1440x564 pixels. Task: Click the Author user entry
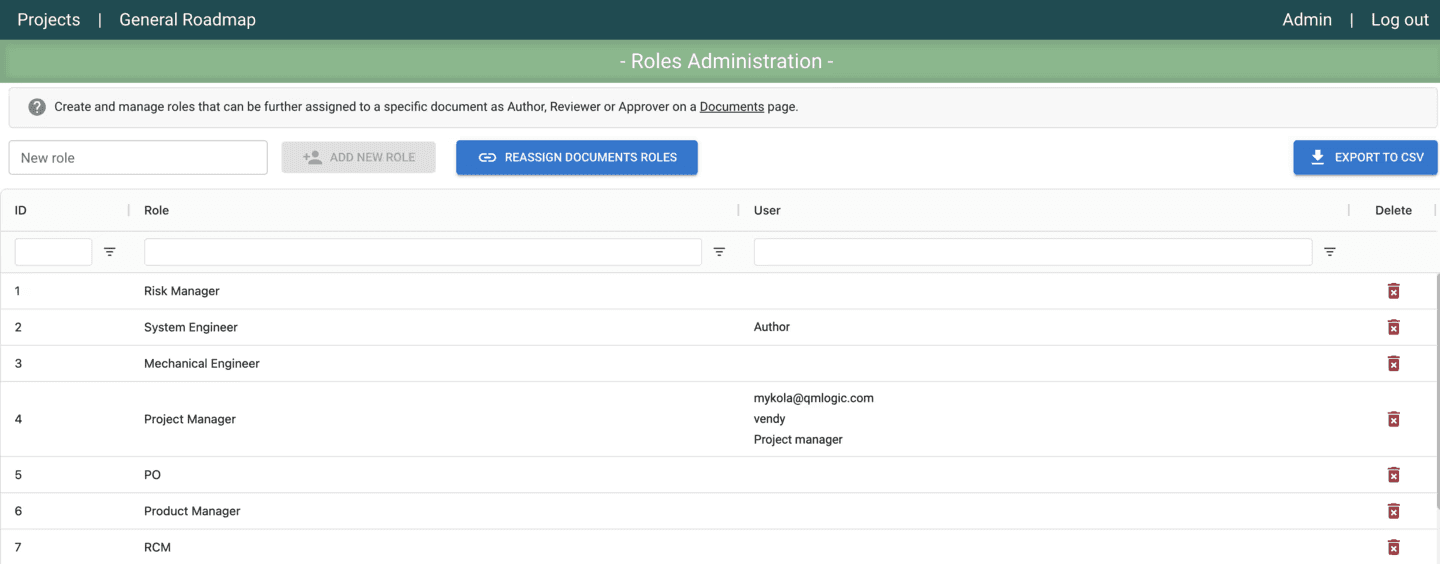click(772, 327)
